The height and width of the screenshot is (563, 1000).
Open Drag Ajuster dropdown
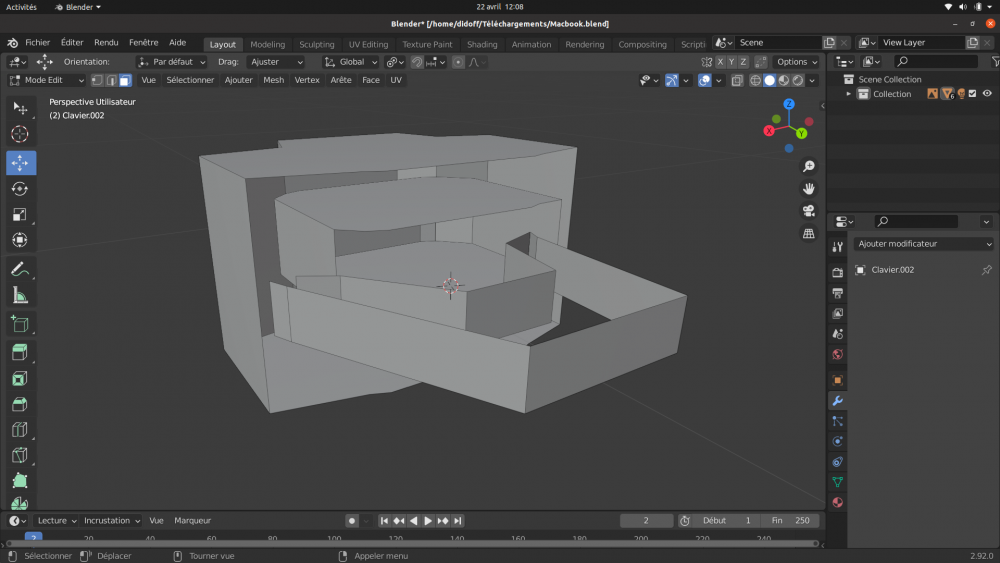[x=276, y=62]
